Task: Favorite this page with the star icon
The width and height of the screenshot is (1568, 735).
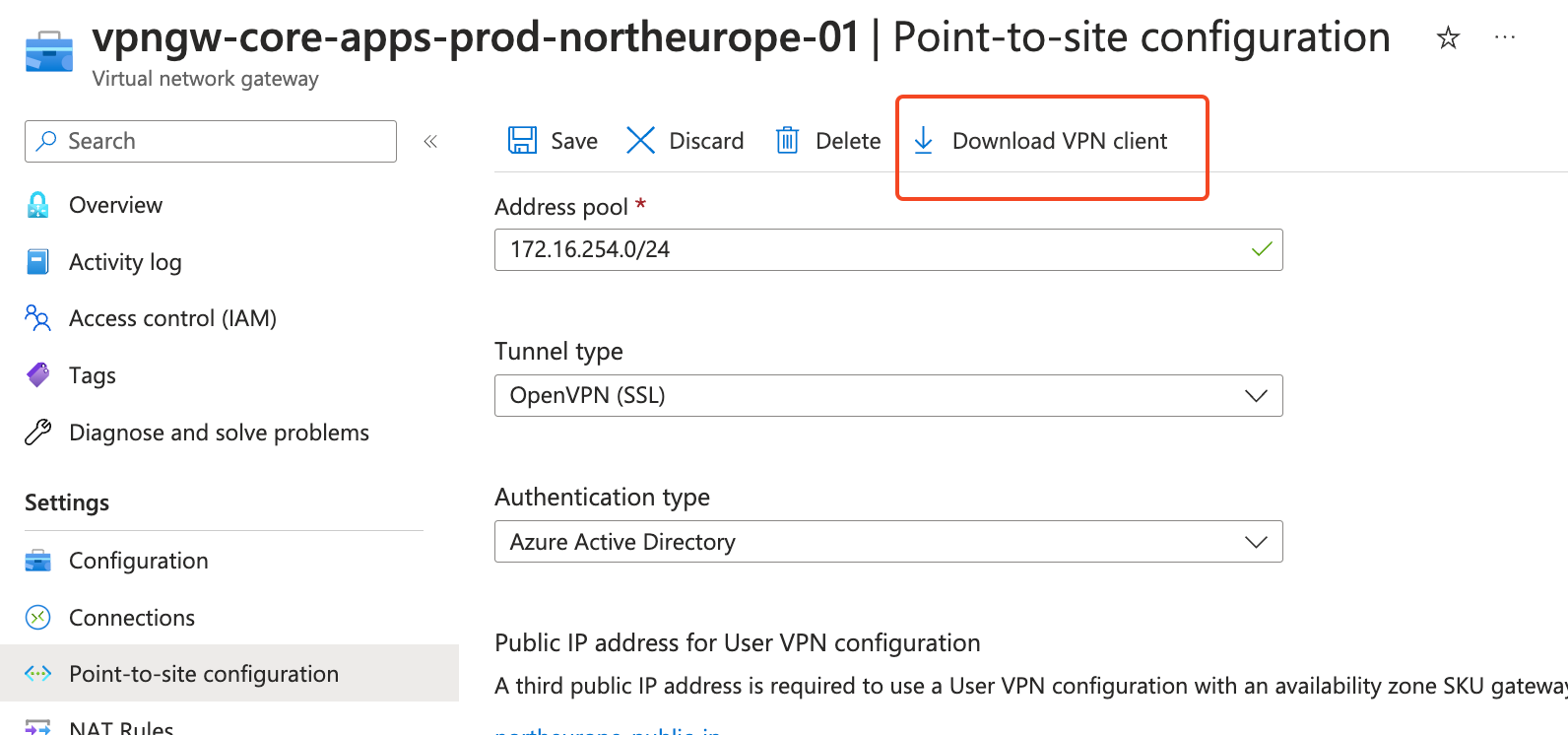Action: 1448,38
